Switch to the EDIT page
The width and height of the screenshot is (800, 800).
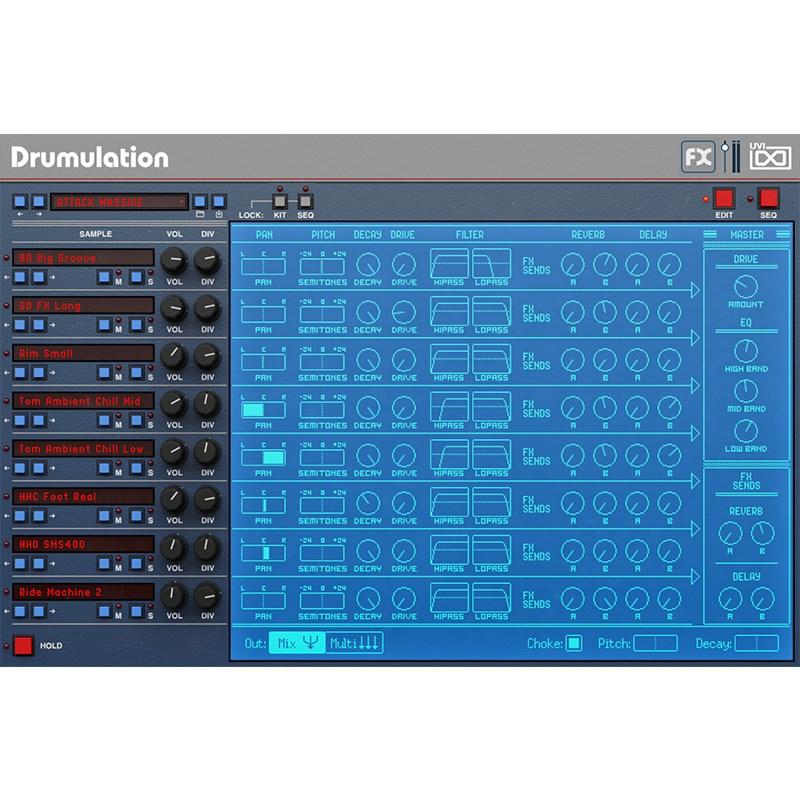coord(723,198)
